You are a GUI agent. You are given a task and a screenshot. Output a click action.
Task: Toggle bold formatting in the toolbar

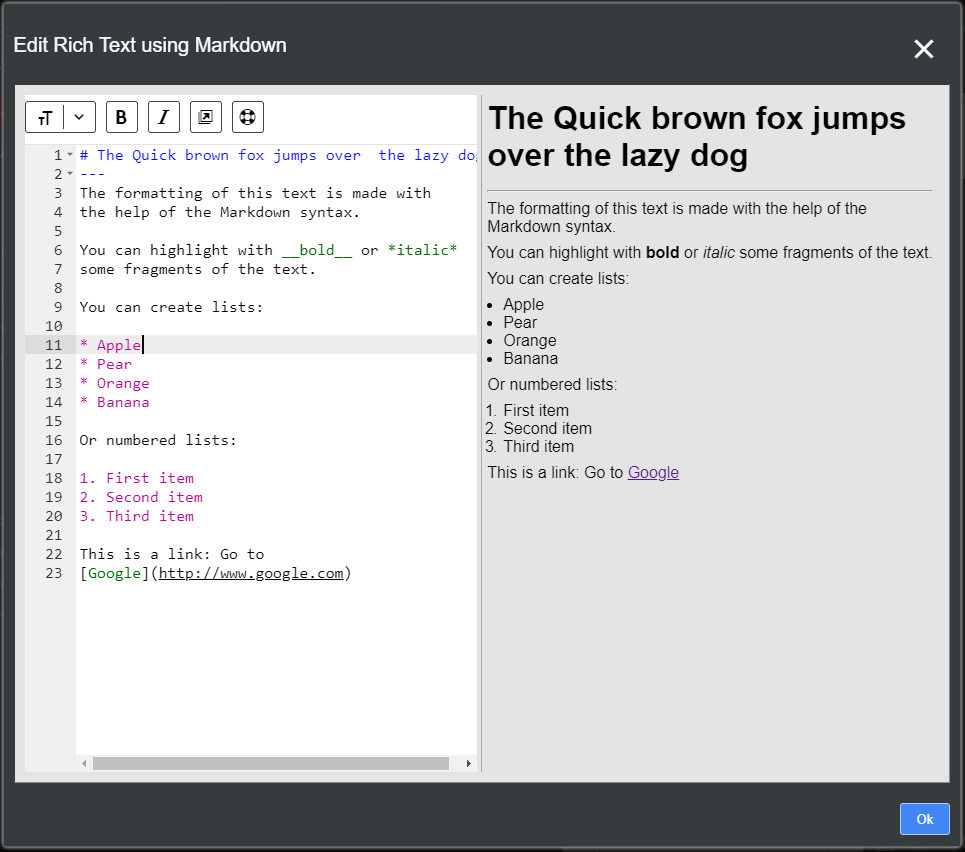point(121,117)
